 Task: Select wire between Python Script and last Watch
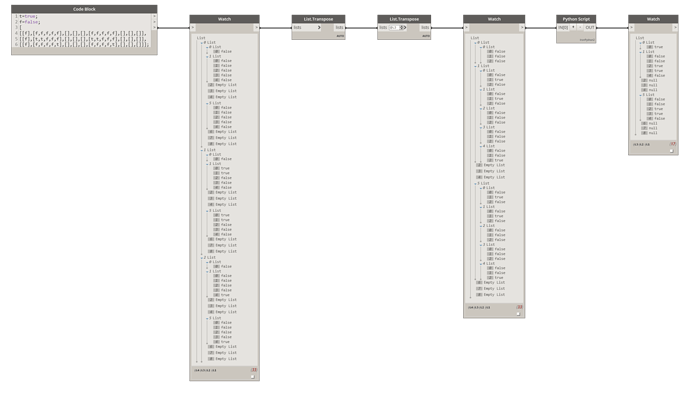click(612, 28)
